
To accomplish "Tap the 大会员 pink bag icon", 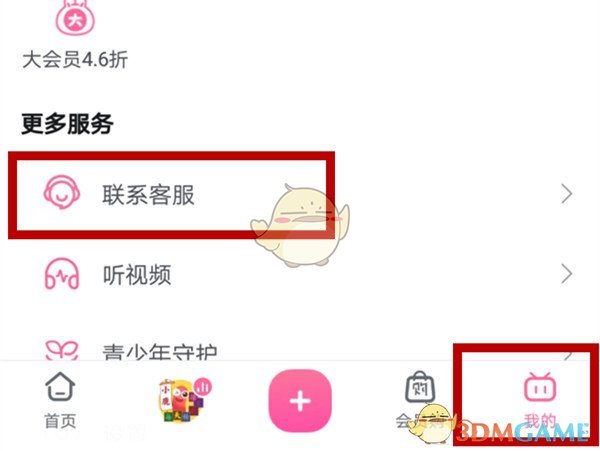I will 75,17.
